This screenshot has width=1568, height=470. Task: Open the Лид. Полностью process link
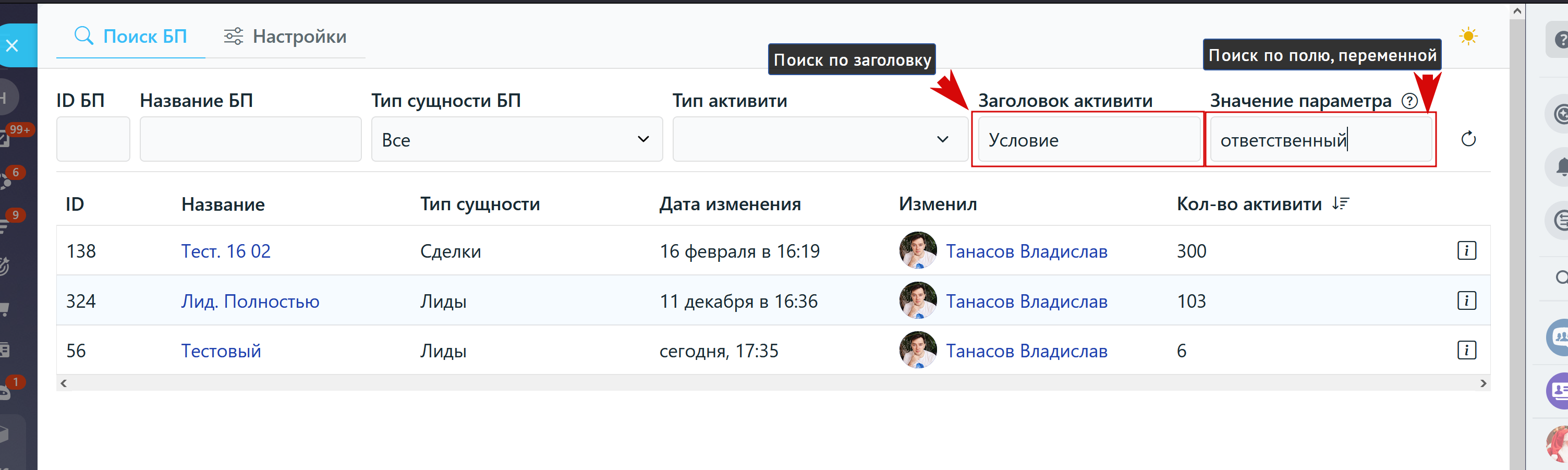click(x=250, y=302)
